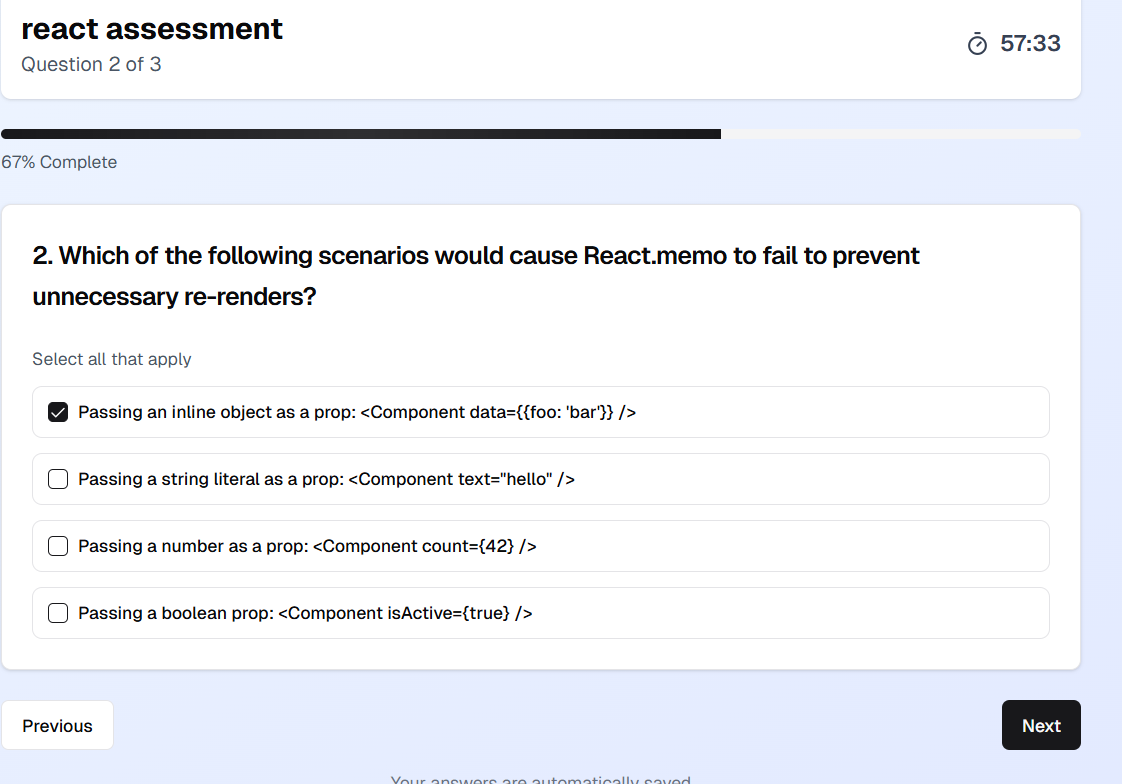Click the filled portion of progress bar
1122x784 pixels.
tap(360, 134)
